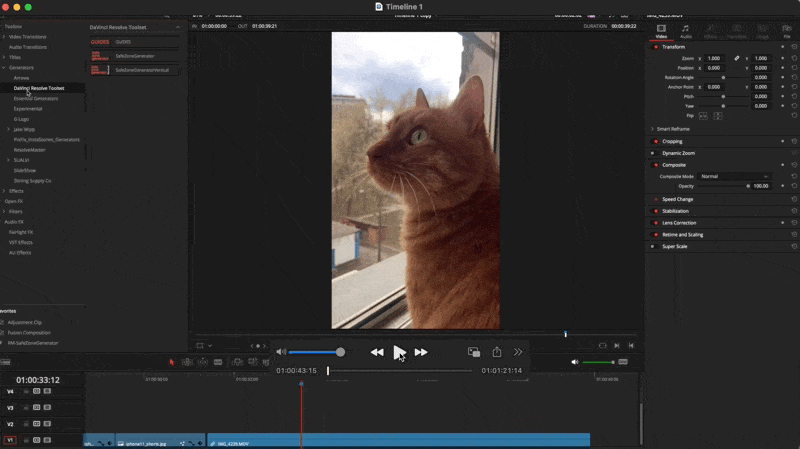Viewport: 800px width, 449px height.
Task: Expand the Jake Wipp folder
Action: click(8, 129)
